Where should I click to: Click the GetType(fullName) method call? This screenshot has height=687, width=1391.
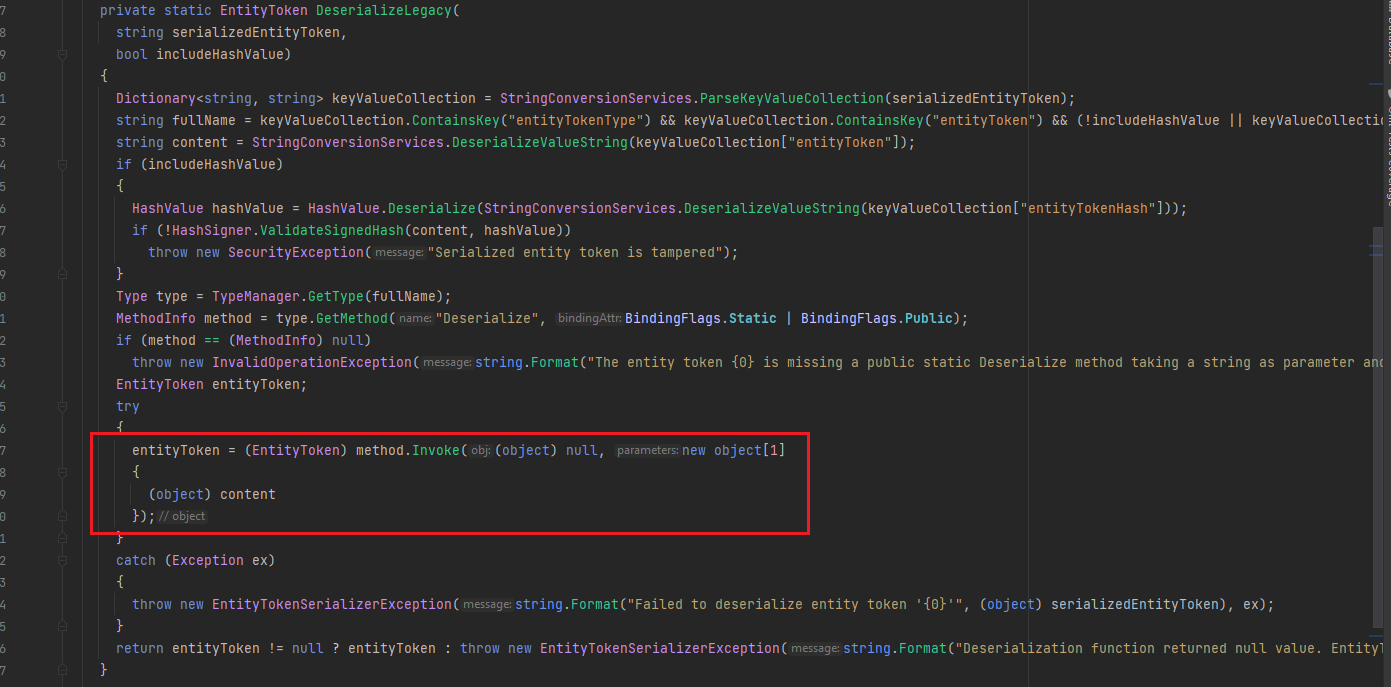[x=376, y=296]
